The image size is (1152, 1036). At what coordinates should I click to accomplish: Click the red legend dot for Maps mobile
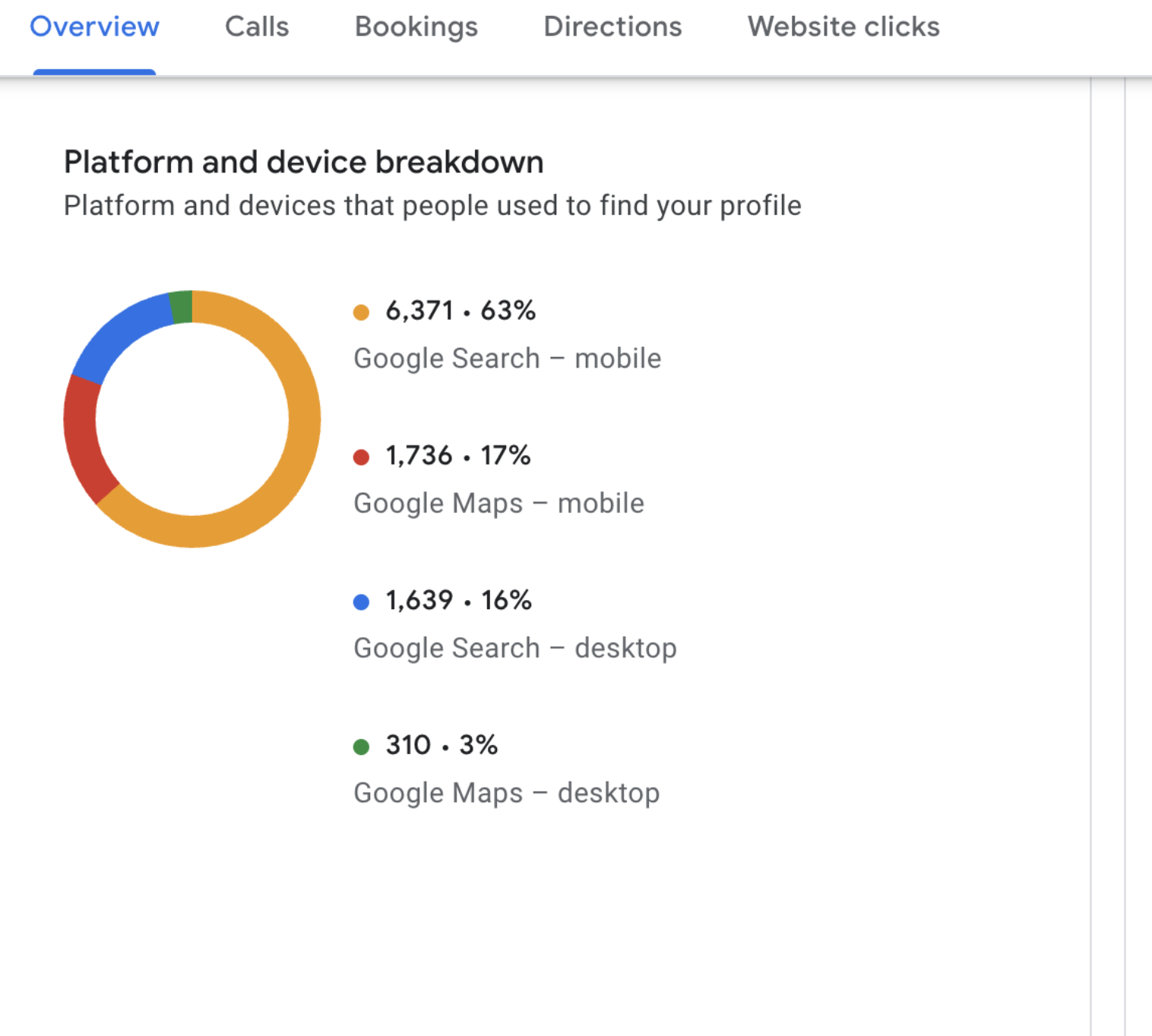click(362, 457)
